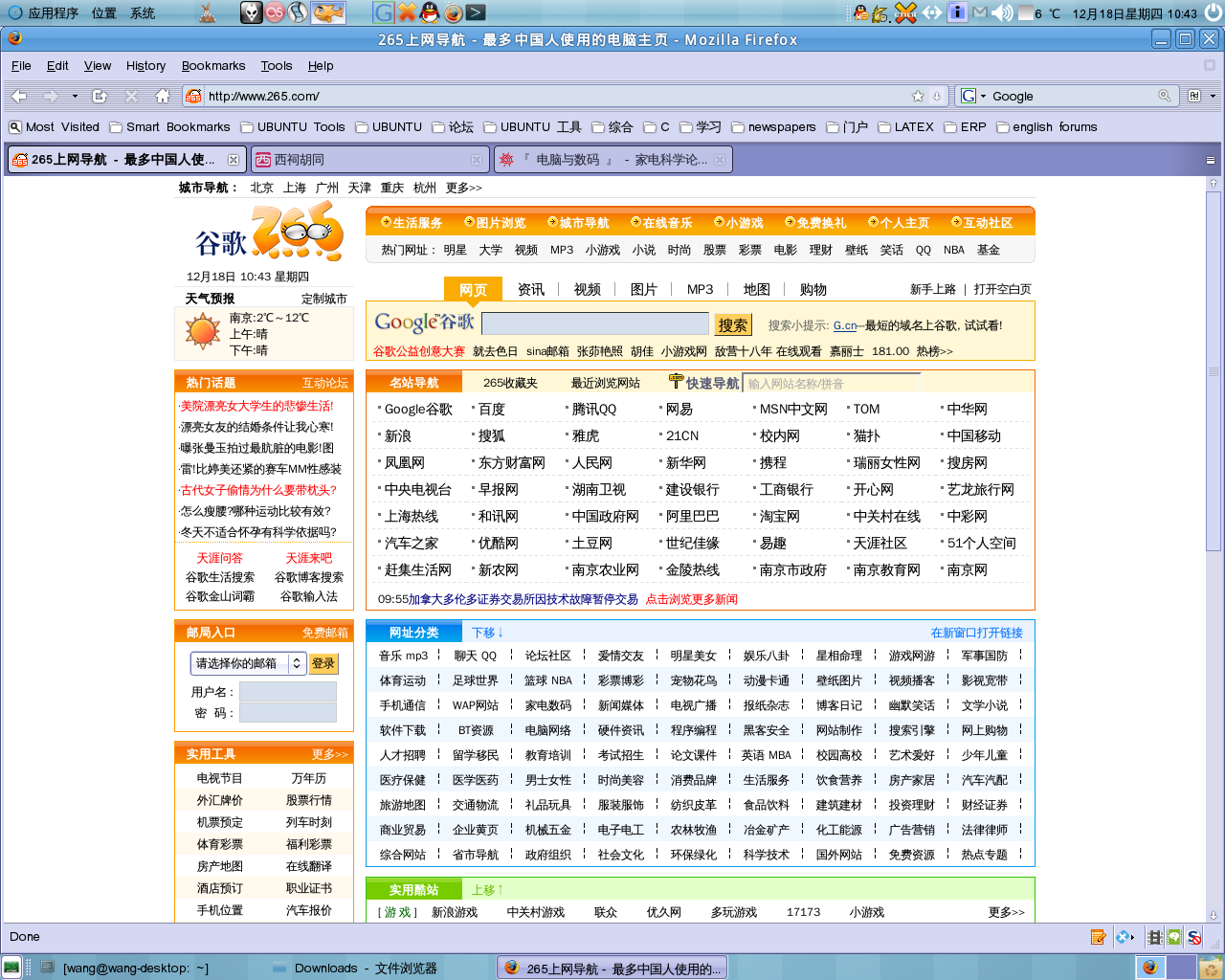Switch to the 西祠胡同 tab
Screen dimensions: 1225x980
point(369,160)
